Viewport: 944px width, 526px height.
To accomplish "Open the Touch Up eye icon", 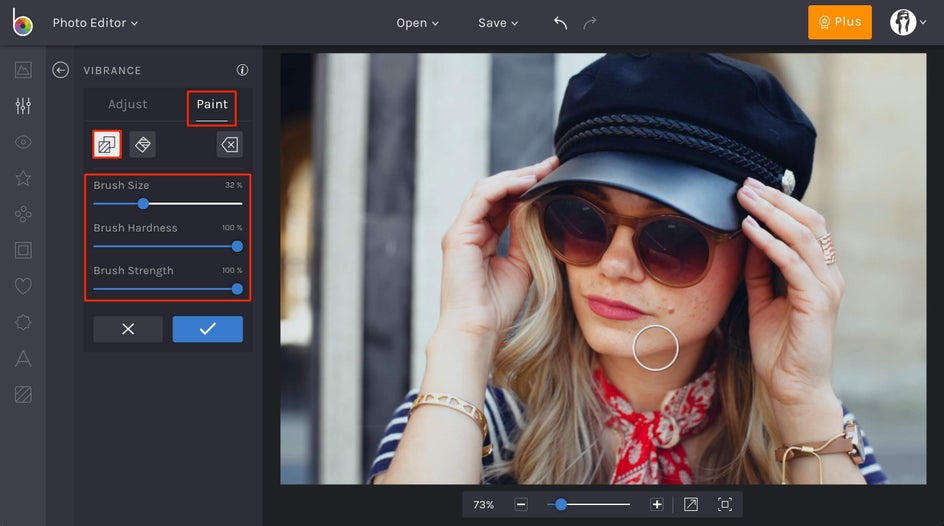I will (23, 142).
